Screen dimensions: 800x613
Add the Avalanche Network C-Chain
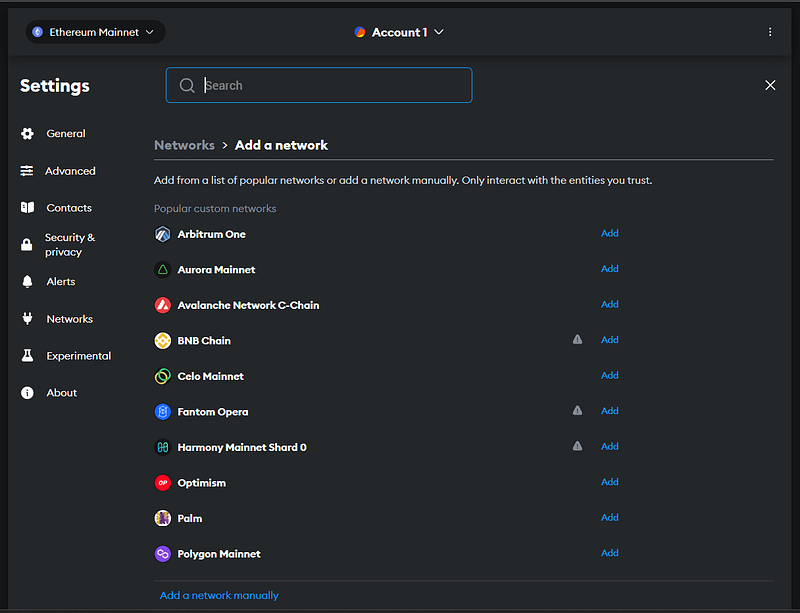click(x=609, y=304)
